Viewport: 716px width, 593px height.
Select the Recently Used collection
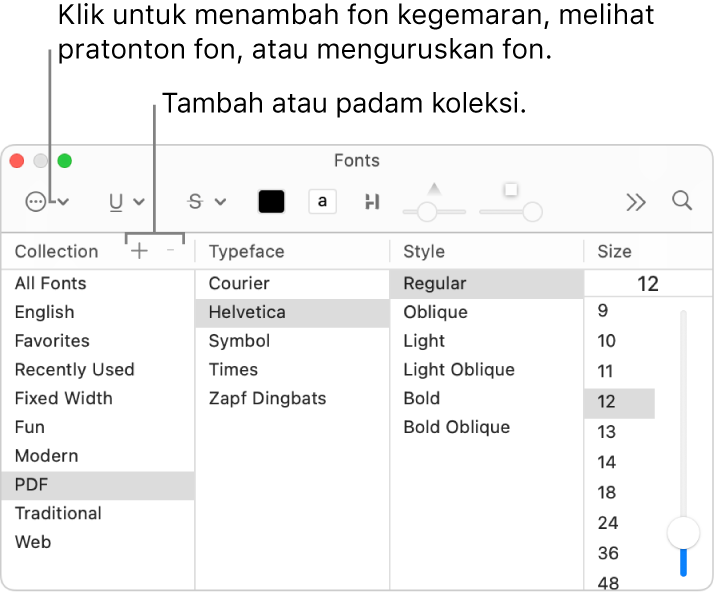click(98, 370)
